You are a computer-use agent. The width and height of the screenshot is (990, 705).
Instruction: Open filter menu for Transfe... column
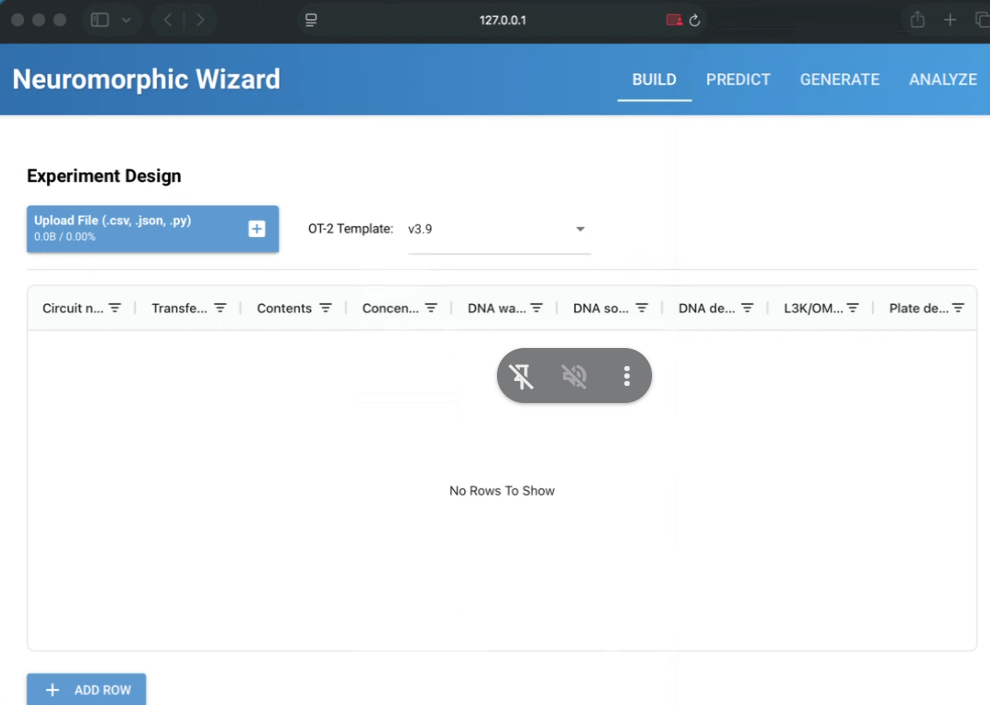click(220, 308)
